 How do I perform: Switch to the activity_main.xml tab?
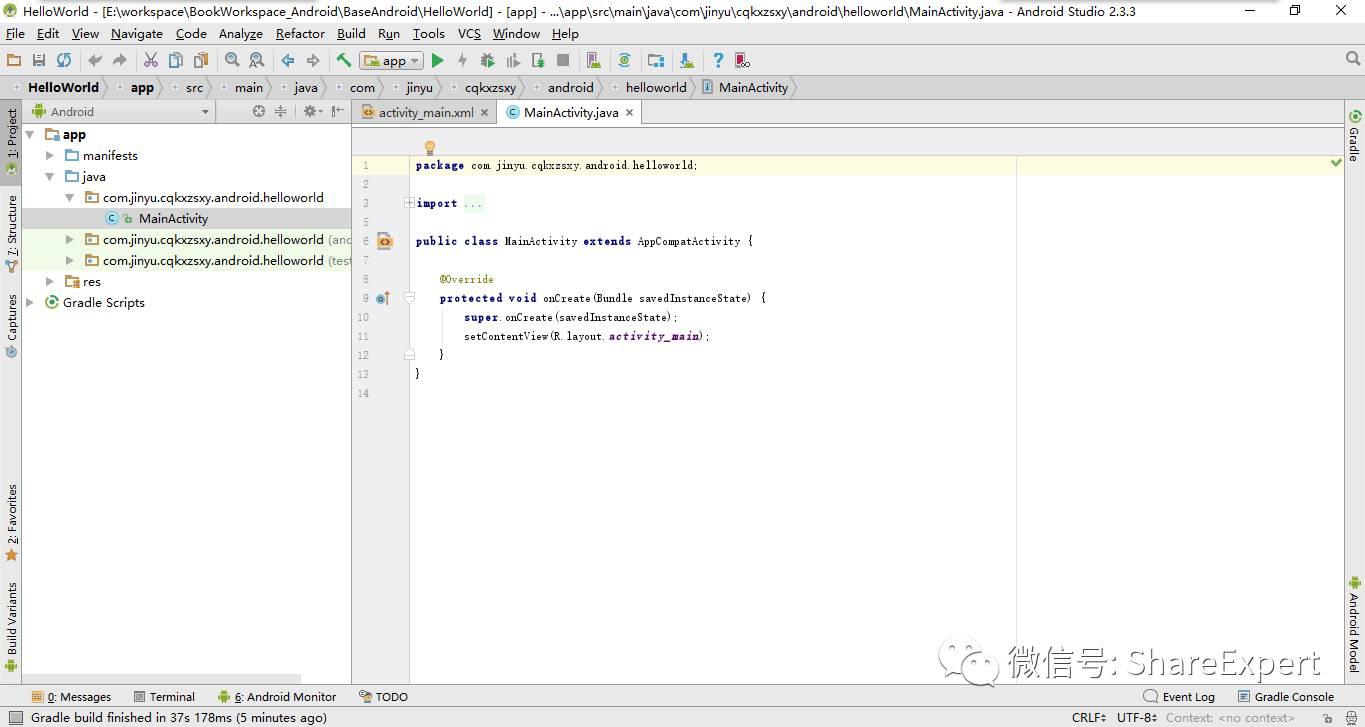[425, 113]
